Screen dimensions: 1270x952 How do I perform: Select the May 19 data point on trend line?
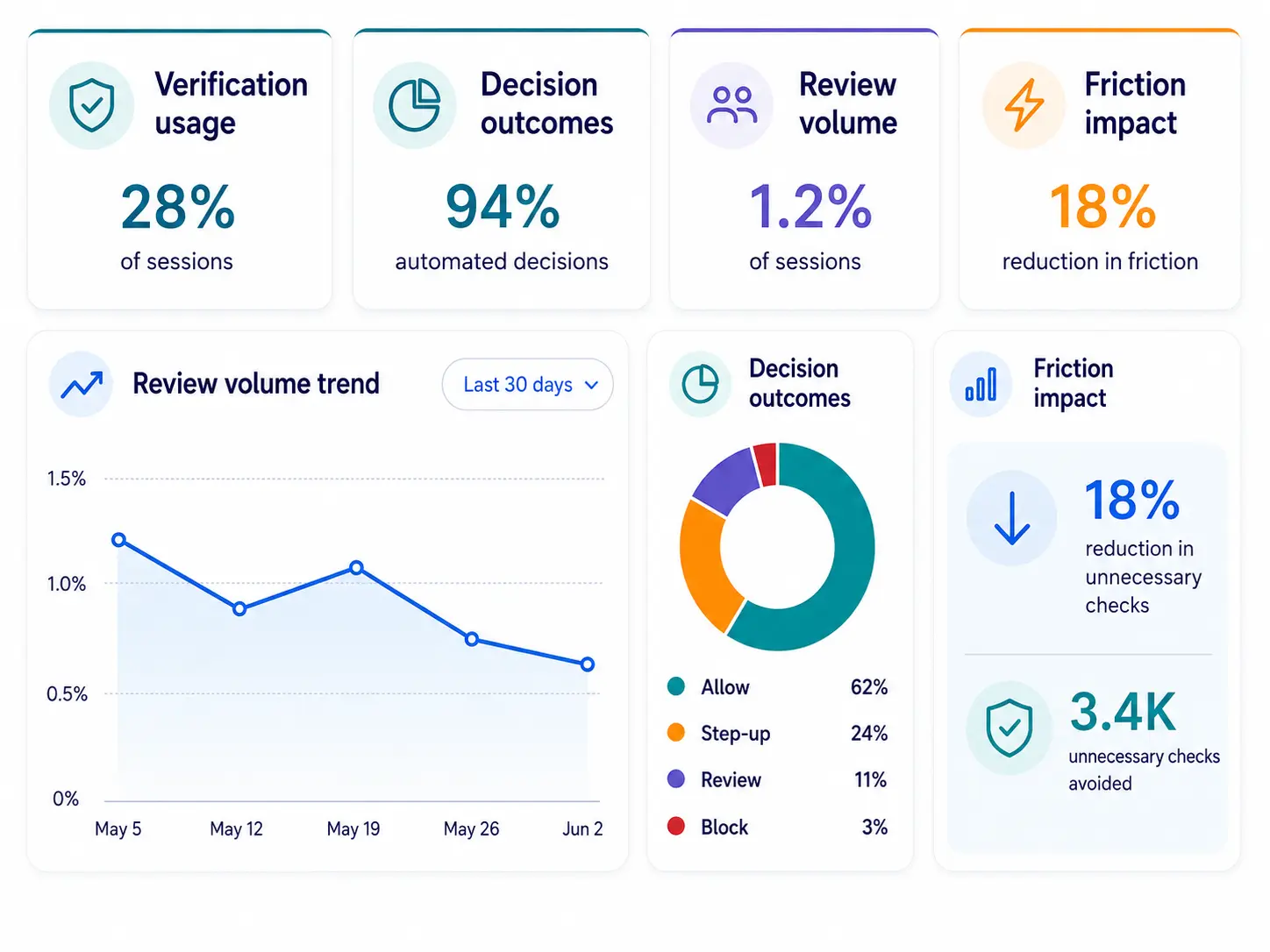(x=356, y=568)
